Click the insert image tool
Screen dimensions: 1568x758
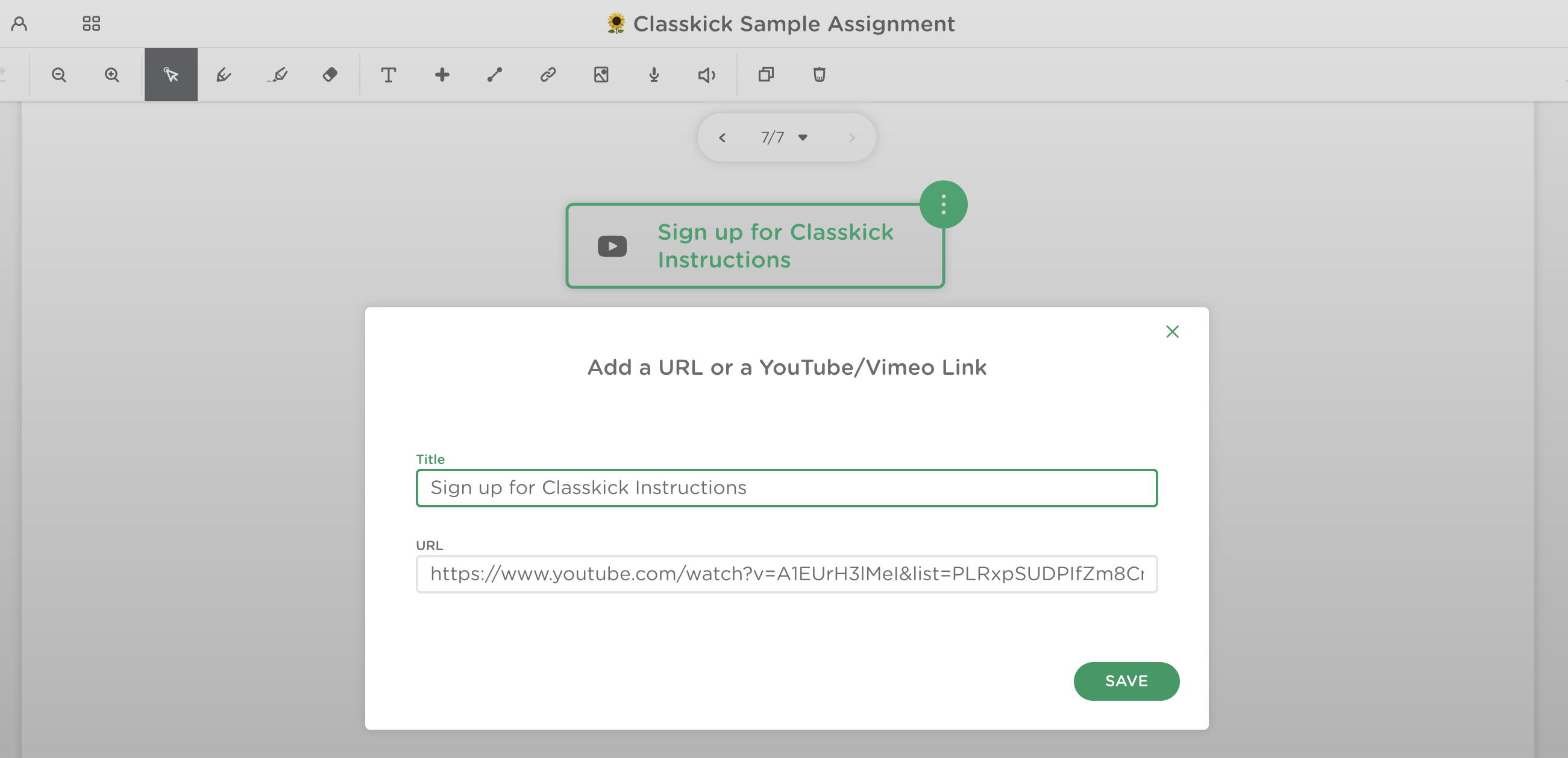[x=601, y=75]
